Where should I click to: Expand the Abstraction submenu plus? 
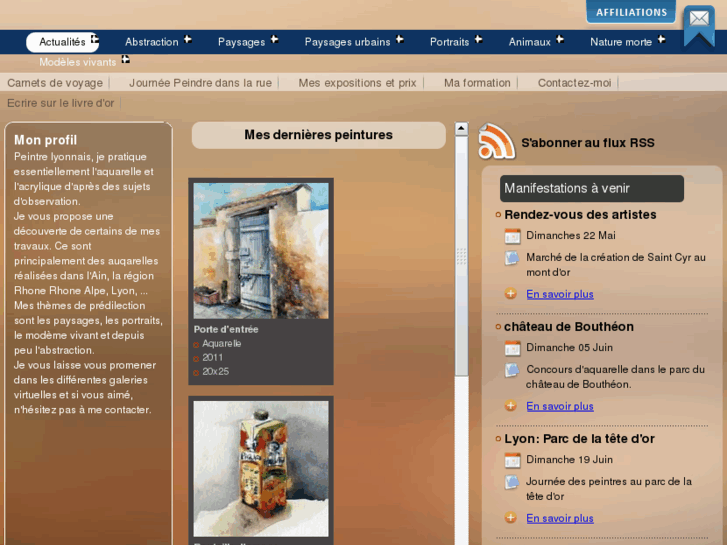188,39
